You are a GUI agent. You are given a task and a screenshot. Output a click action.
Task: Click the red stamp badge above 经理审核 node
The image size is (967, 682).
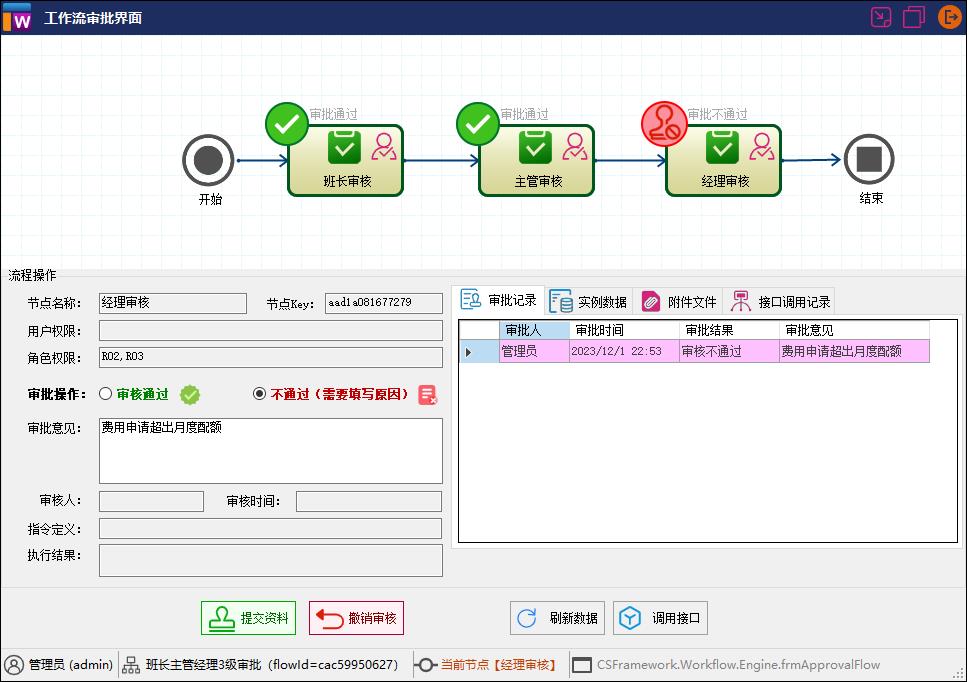click(664, 123)
